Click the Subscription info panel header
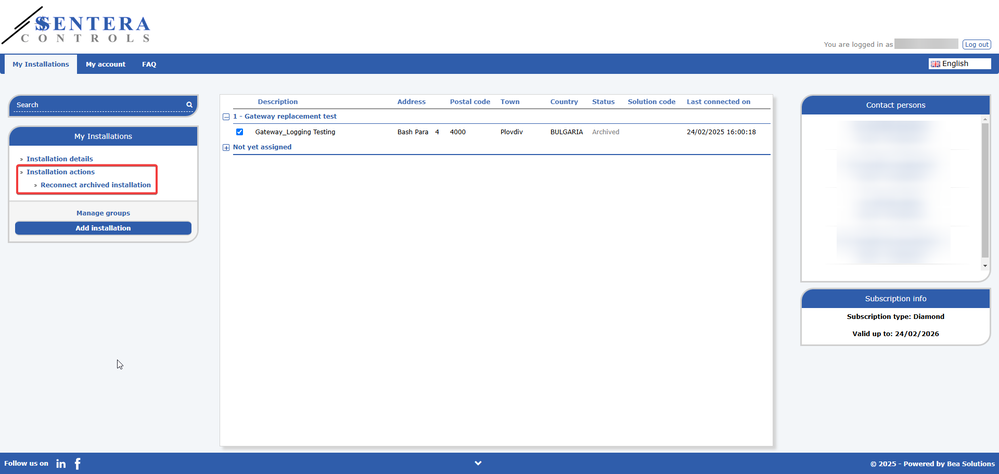Viewport: 999px width, 474px height. [895, 298]
